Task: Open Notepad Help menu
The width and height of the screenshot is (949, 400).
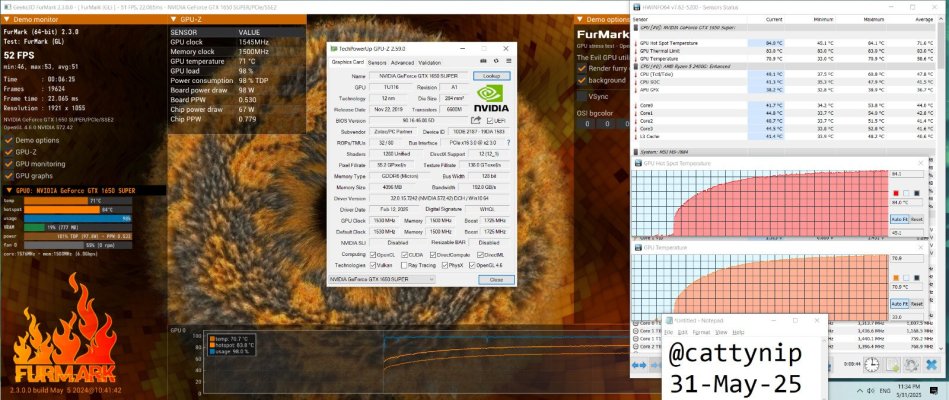Action: pos(738,332)
